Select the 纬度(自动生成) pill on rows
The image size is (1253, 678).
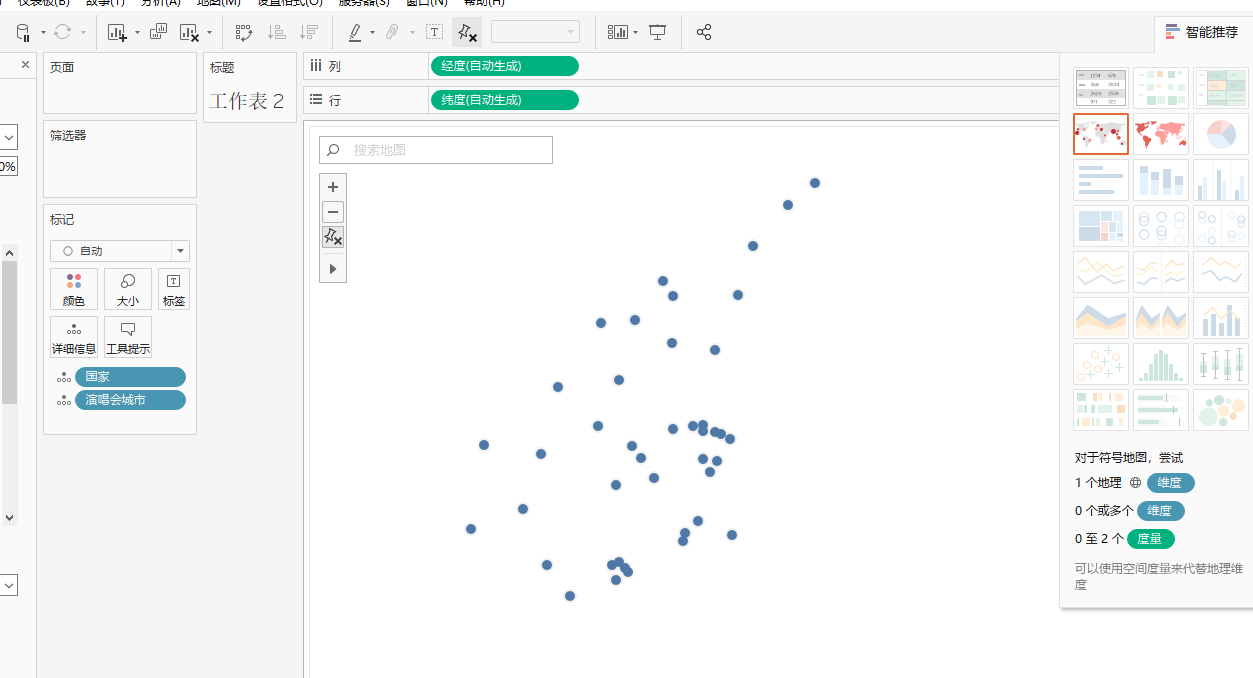click(505, 100)
